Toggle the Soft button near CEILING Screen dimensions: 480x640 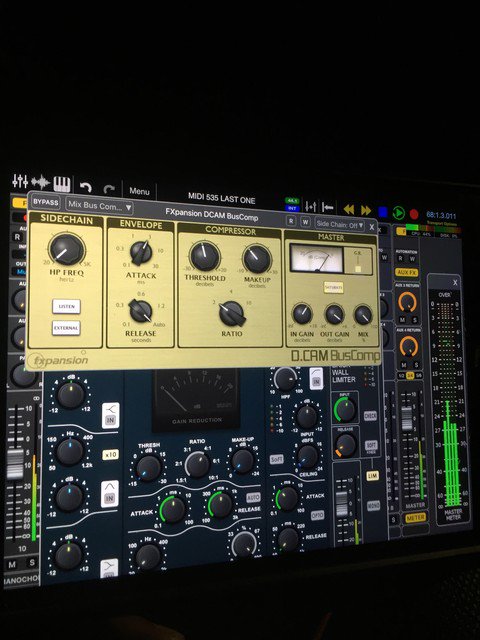(277, 459)
